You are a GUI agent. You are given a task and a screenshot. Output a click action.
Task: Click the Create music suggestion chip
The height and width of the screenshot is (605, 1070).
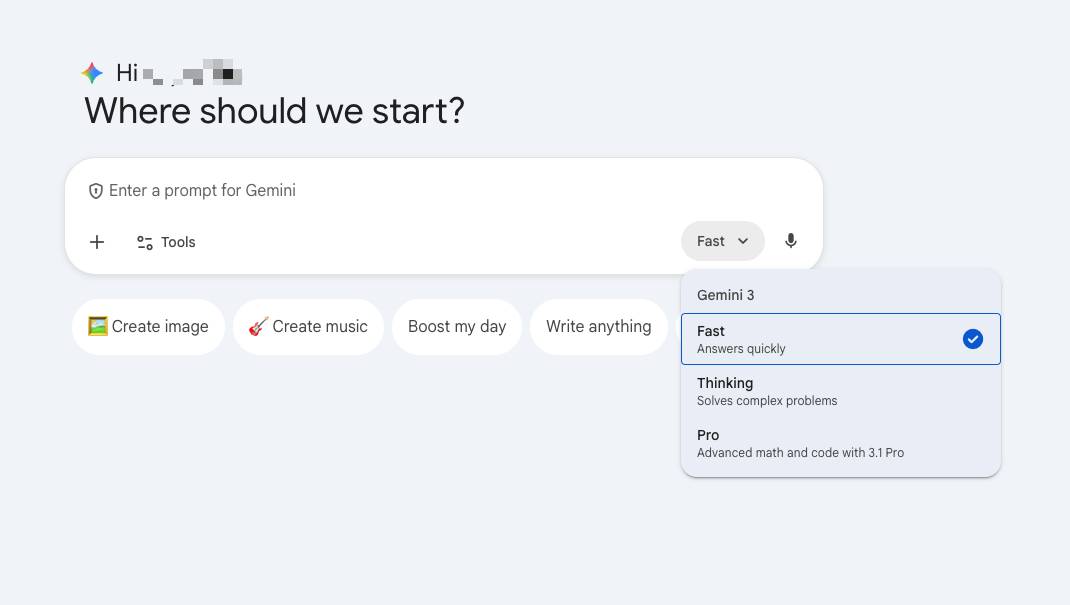pos(308,326)
